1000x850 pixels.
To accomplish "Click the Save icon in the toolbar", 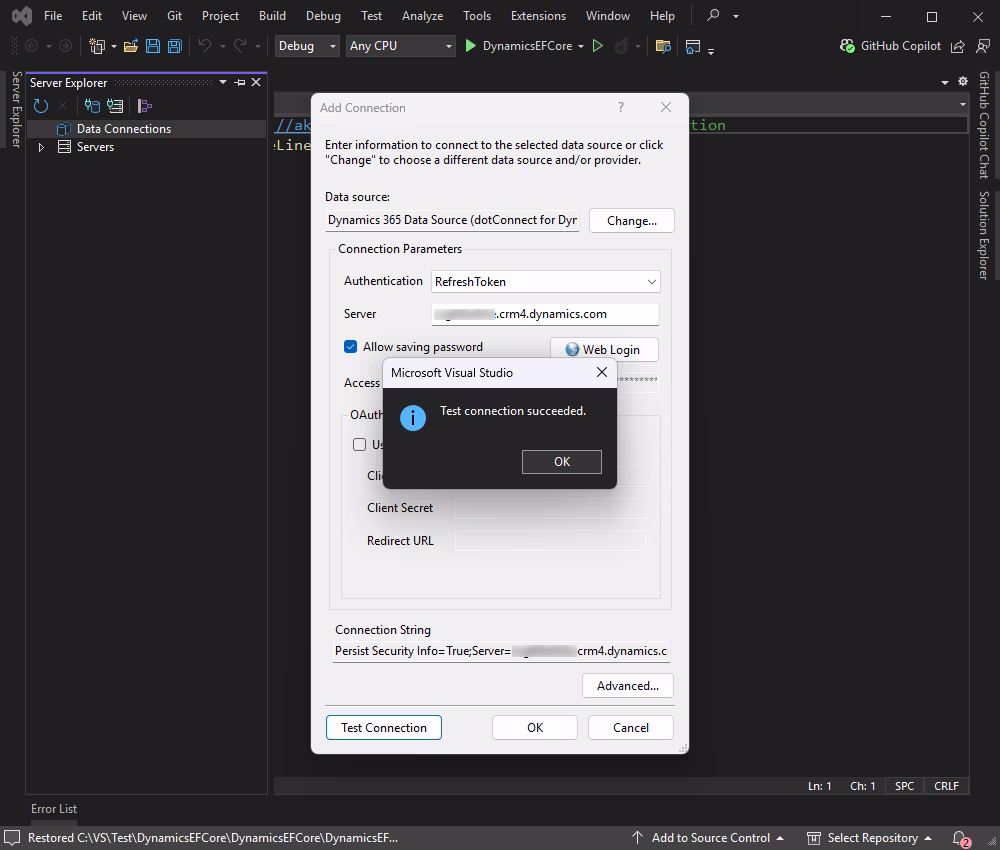I will click(152, 46).
